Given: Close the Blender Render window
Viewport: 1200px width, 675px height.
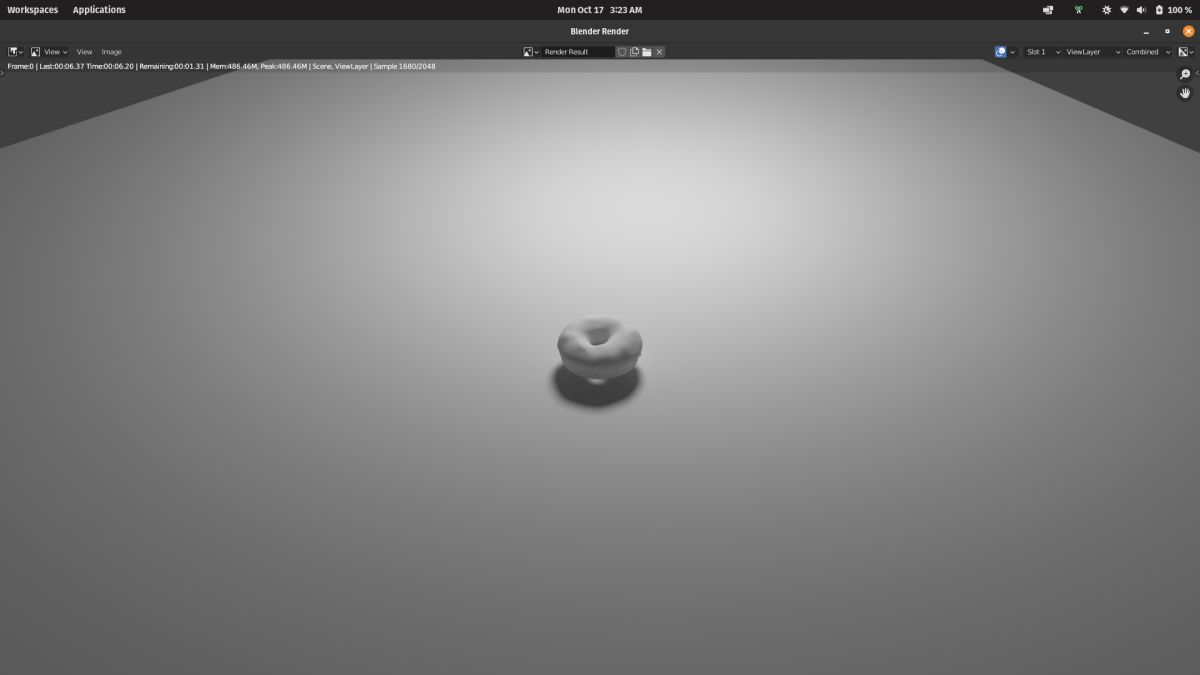Looking at the screenshot, I should (1189, 31).
